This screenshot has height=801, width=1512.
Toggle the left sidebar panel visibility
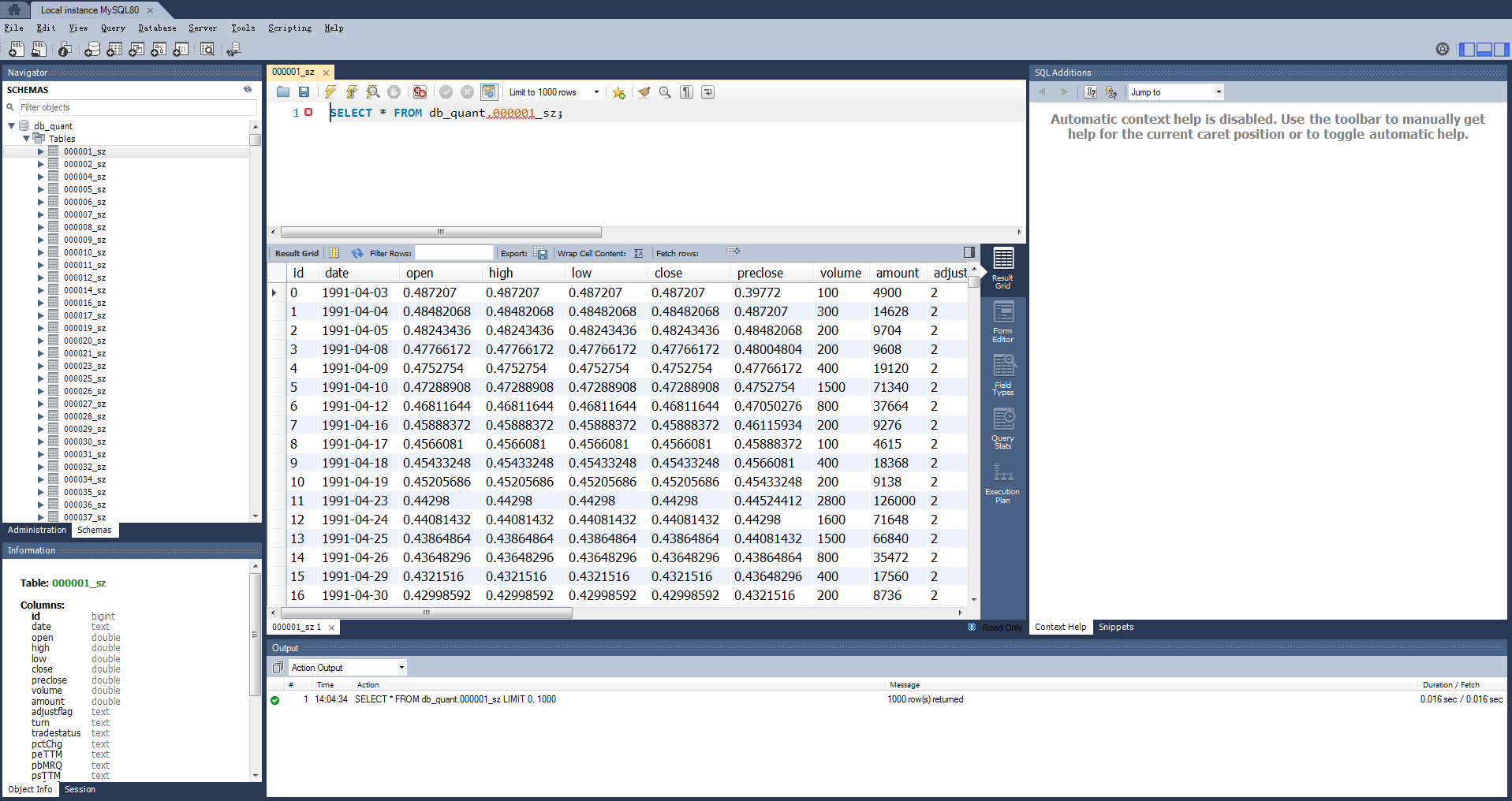click(1467, 49)
